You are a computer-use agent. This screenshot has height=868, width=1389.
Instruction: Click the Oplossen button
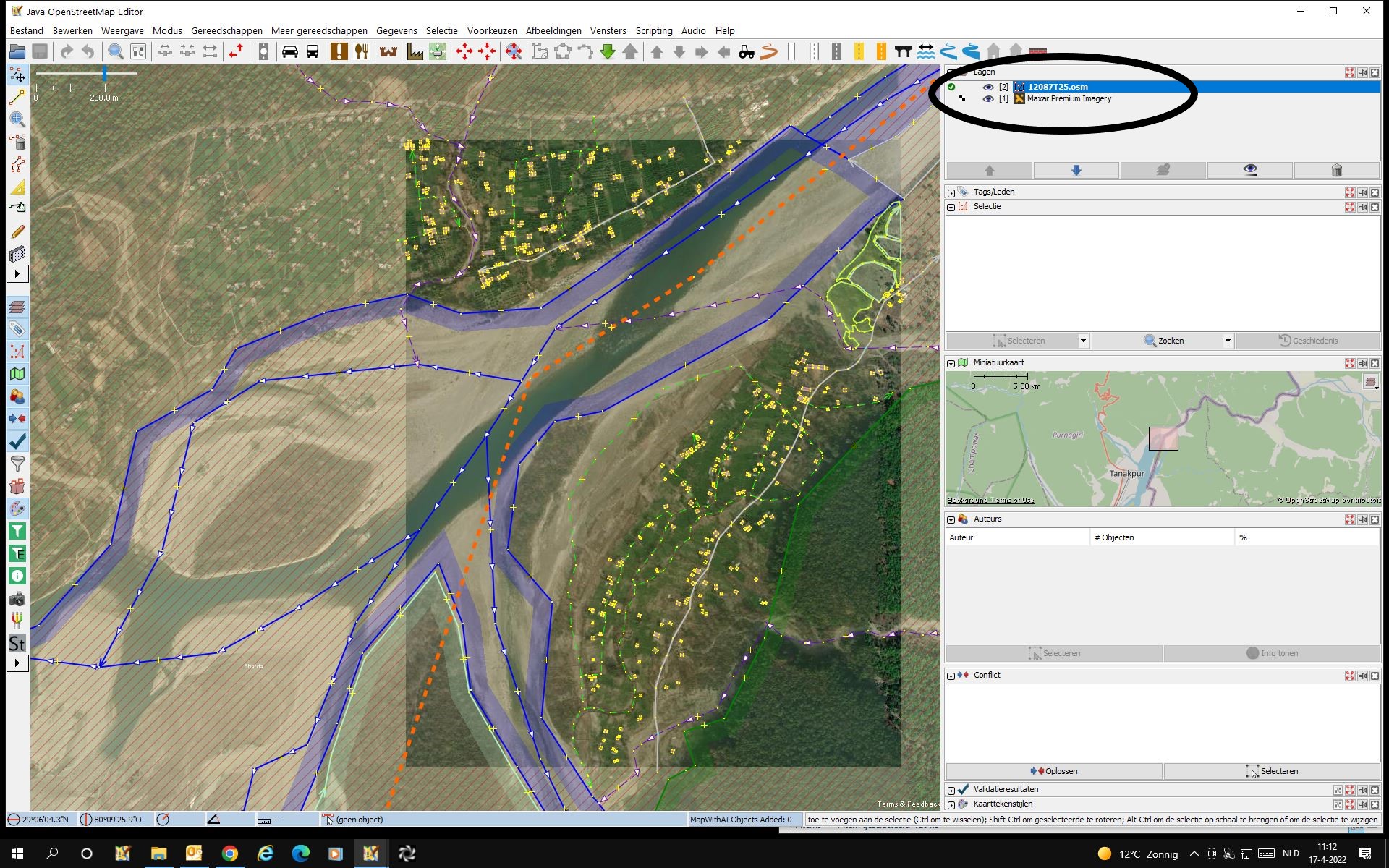(1054, 771)
